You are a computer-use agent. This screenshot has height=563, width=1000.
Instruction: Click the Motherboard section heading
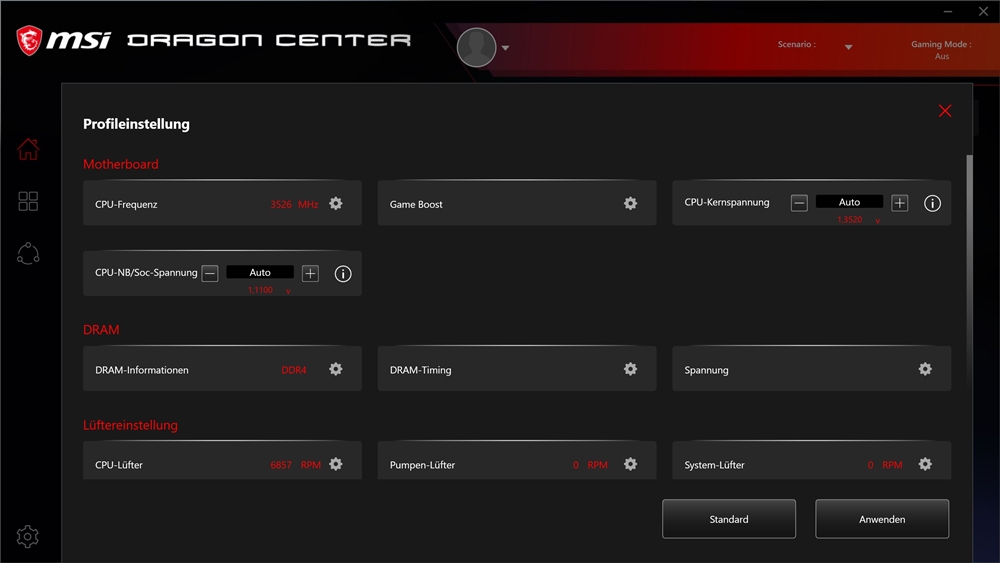(121, 164)
